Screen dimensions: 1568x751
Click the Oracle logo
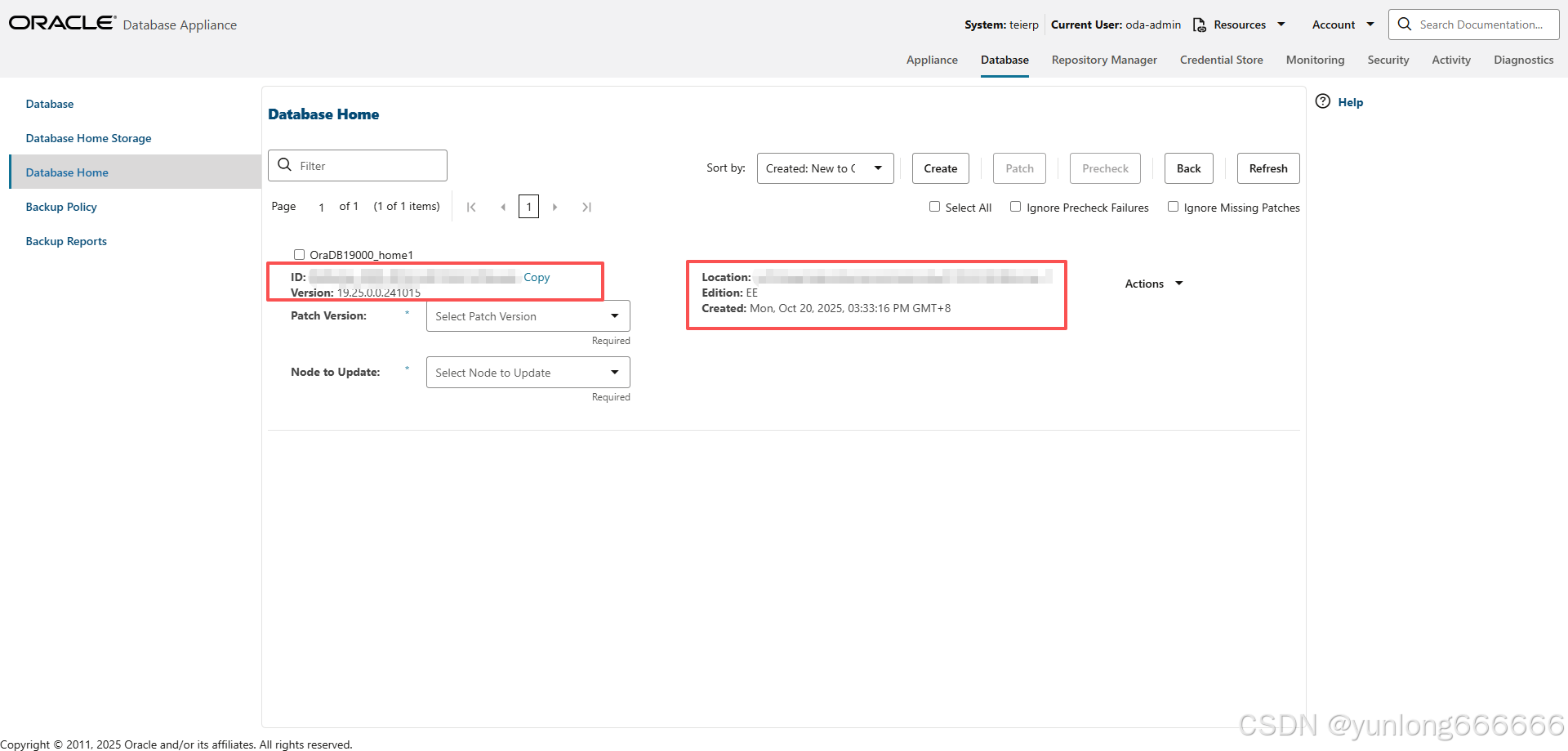pyautogui.click(x=61, y=22)
